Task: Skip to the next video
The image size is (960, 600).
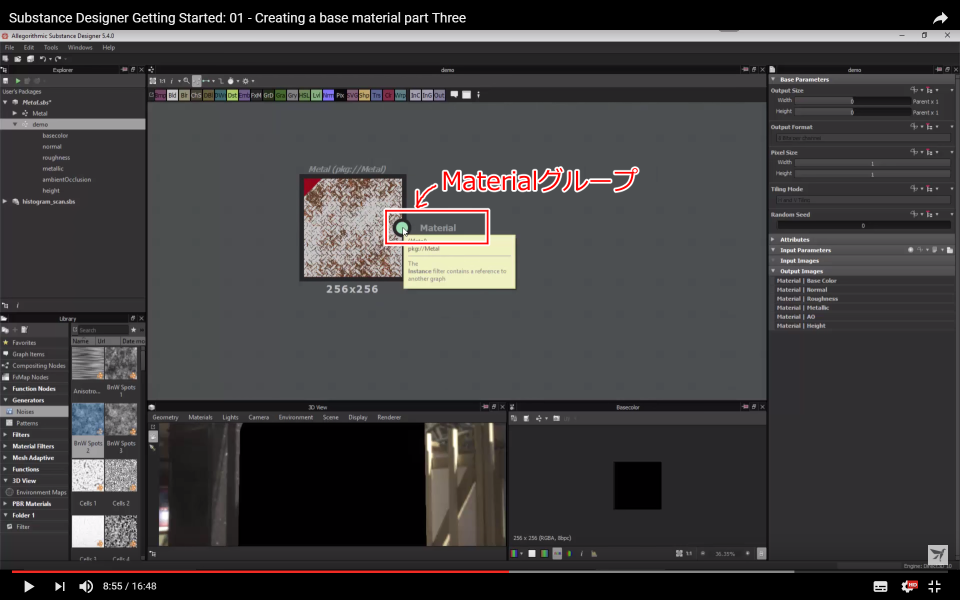Action: [x=59, y=586]
